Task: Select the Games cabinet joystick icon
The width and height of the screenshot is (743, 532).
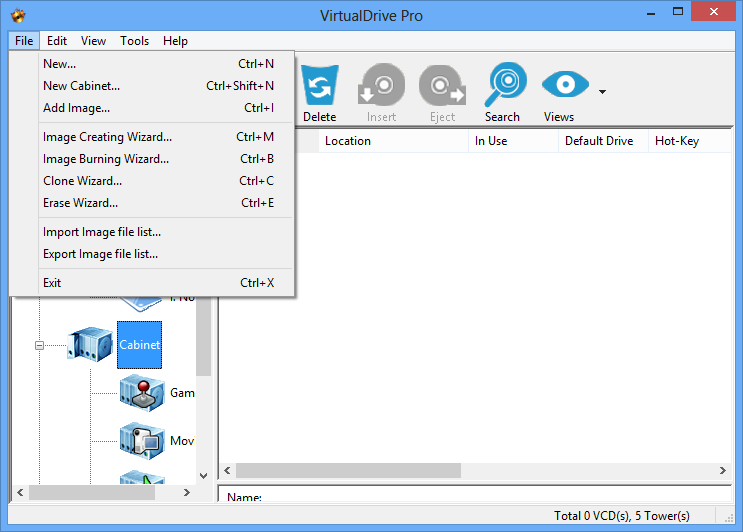Action: (142, 393)
